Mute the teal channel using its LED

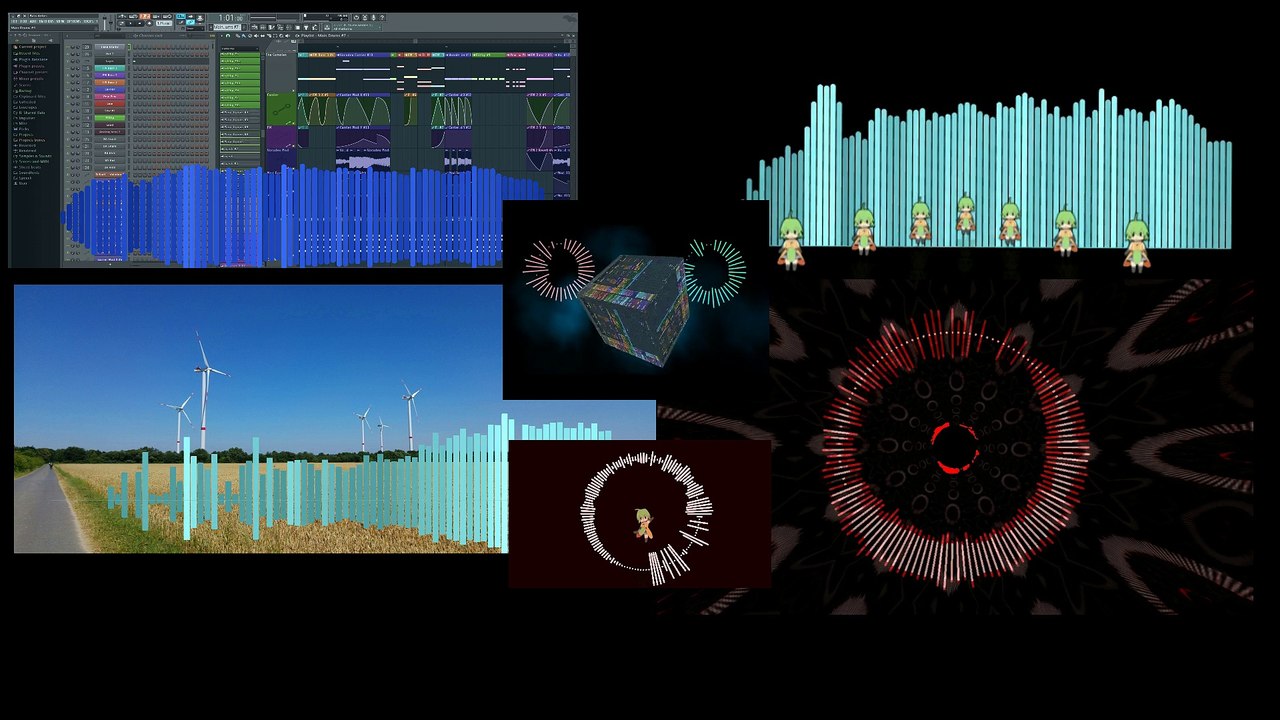click(68, 68)
